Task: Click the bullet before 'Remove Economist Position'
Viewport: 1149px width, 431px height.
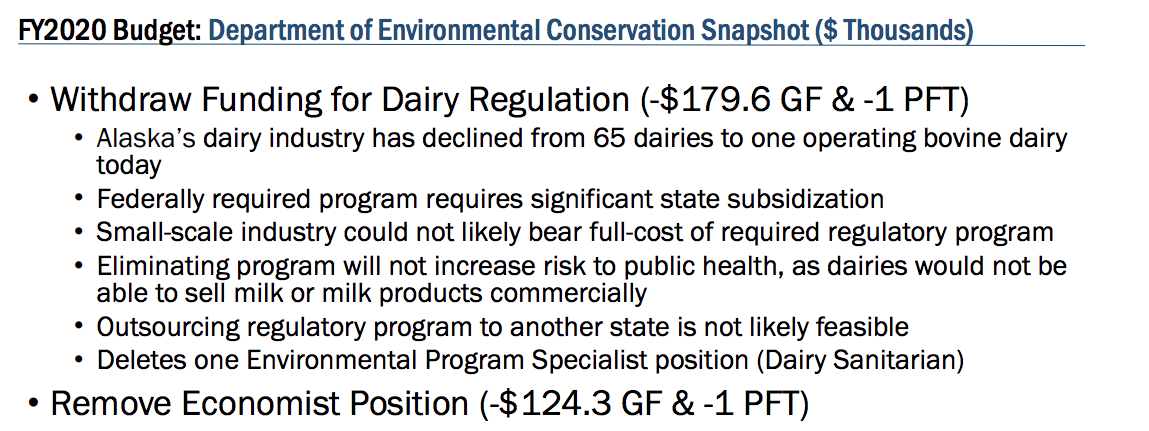Action: click(34, 405)
